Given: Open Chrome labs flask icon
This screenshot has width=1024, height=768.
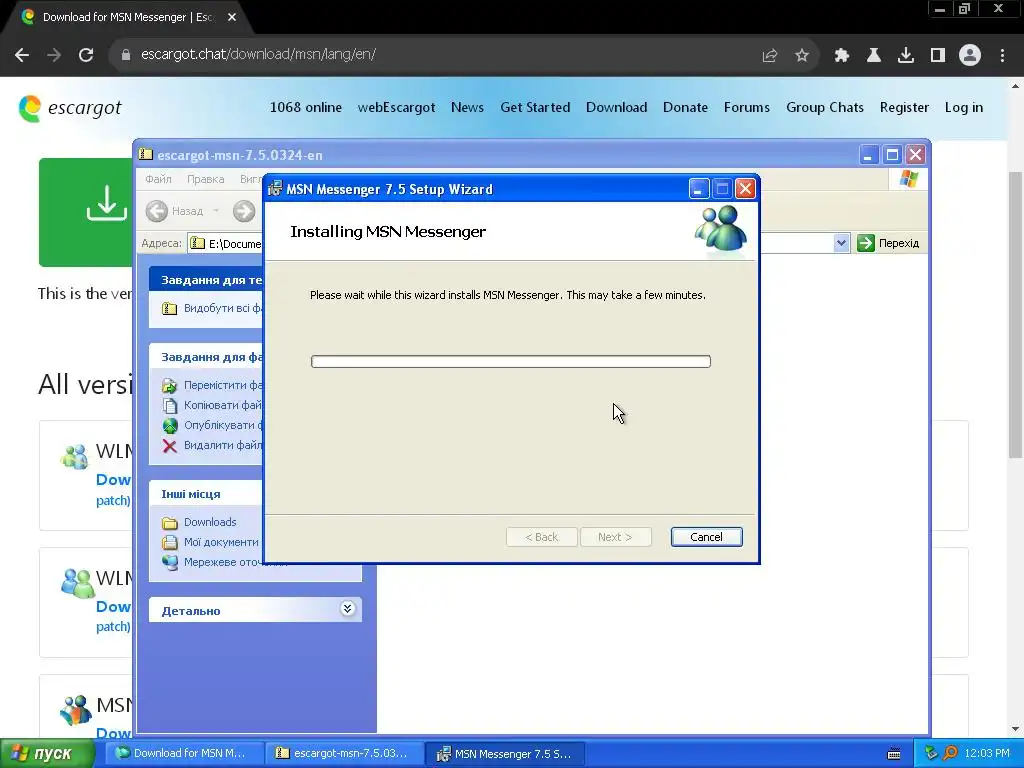Looking at the screenshot, I should pos(874,56).
